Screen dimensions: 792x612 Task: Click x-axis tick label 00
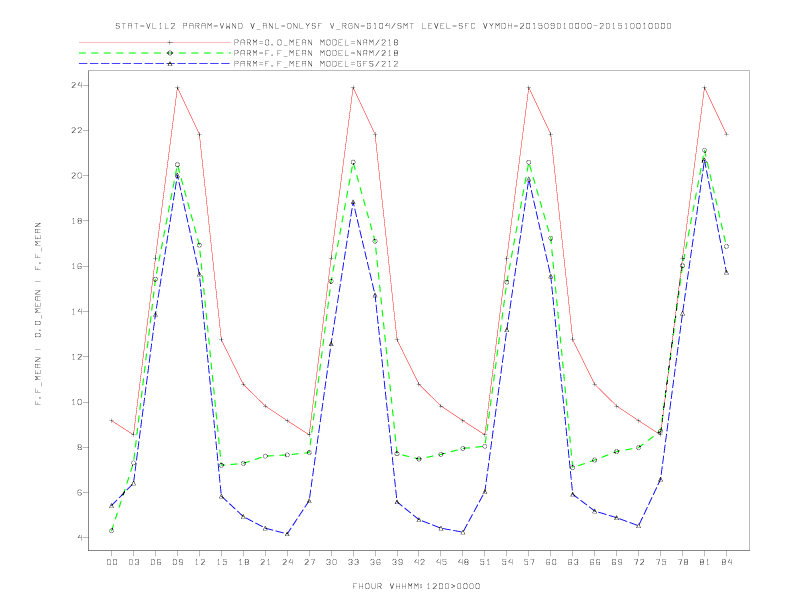pyautogui.click(x=112, y=562)
